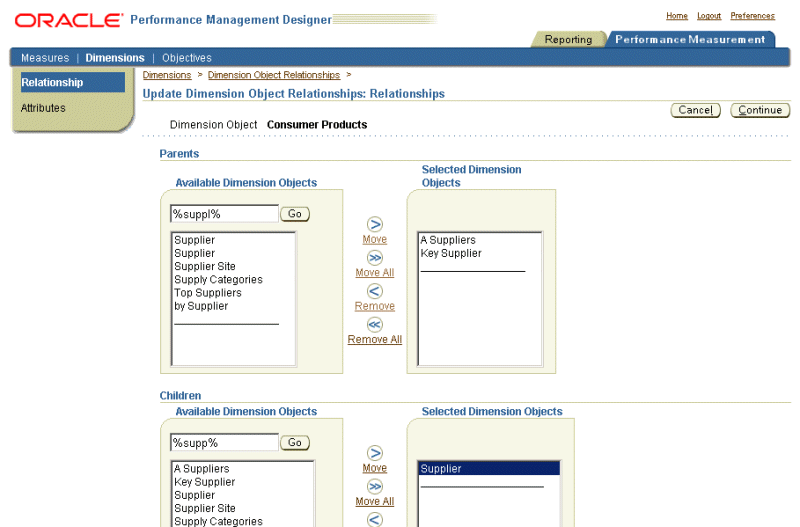Click the Remove All link in Parents section
The height and width of the screenshot is (527, 800).
pyautogui.click(x=375, y=339)
